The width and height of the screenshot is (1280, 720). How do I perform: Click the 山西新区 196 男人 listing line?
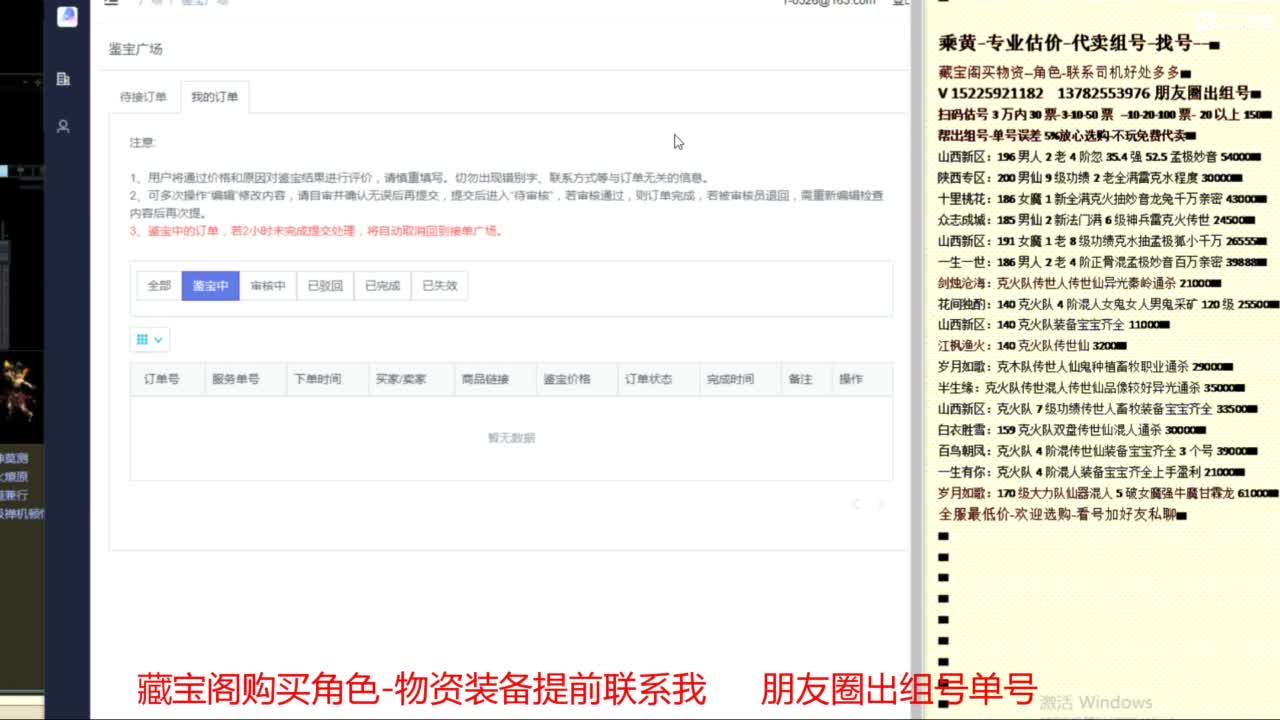1098,157
